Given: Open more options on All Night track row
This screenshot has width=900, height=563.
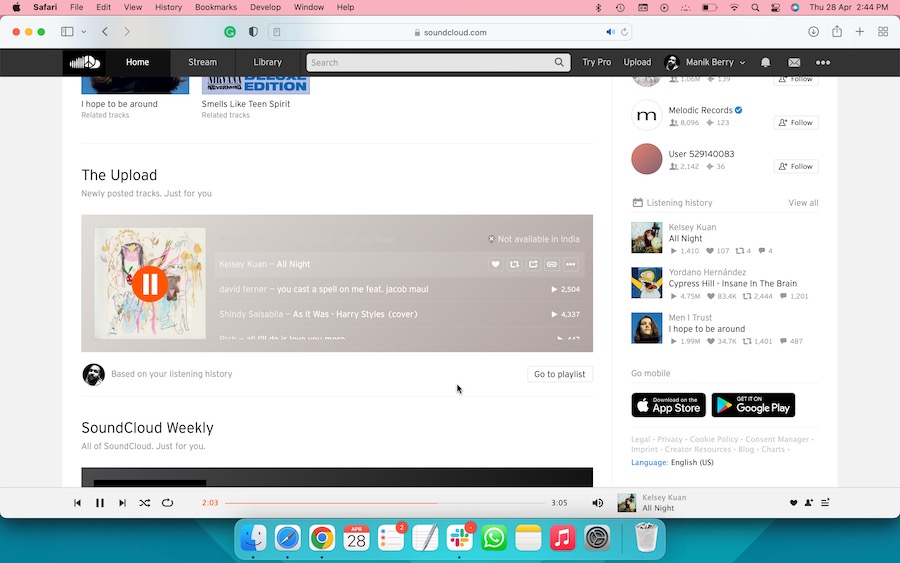Looking at the screenshot, I should click(x=571, y=264).
